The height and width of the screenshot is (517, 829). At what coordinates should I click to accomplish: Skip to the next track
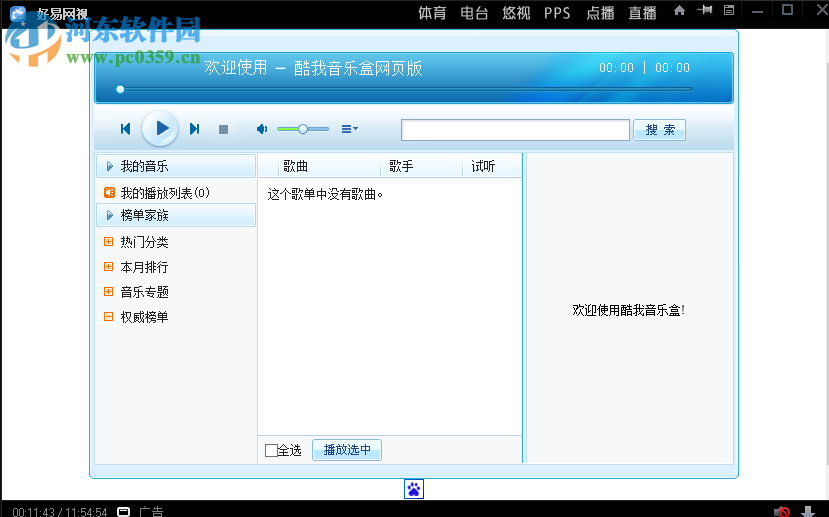(x=195, y=129)
